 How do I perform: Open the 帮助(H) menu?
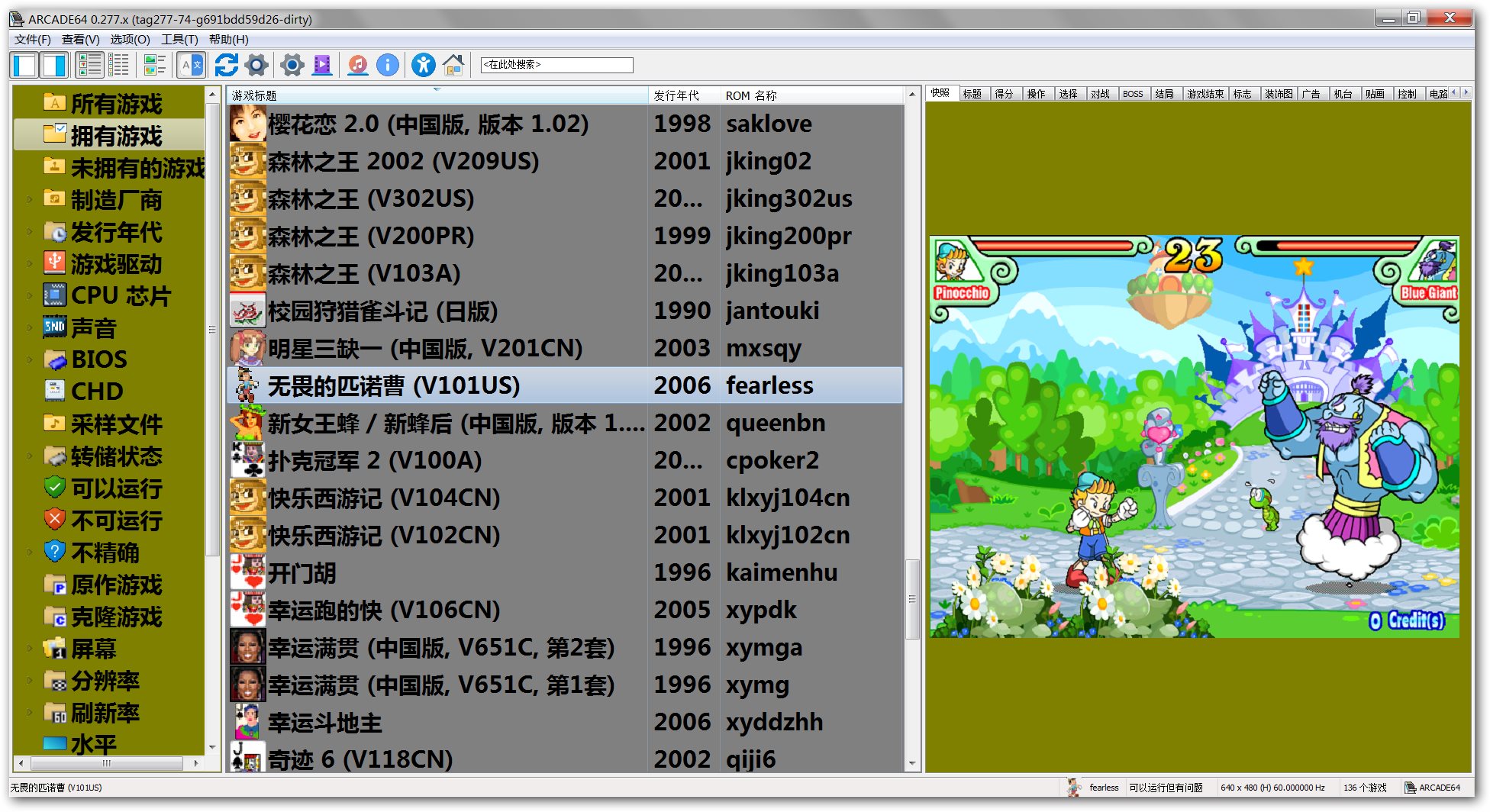click(x=228, y=39)
